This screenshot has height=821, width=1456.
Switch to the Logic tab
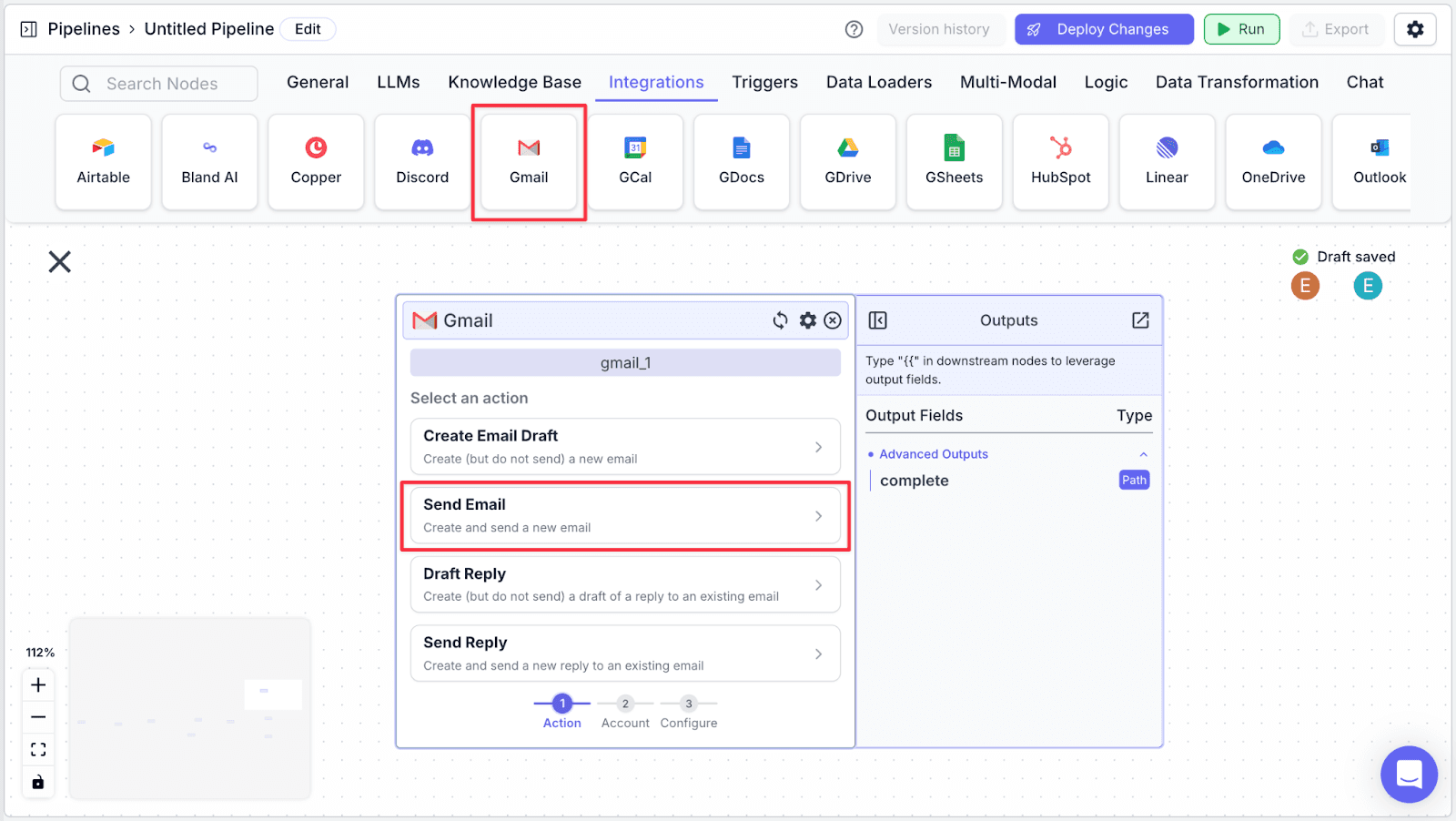tap(1107, 82)
